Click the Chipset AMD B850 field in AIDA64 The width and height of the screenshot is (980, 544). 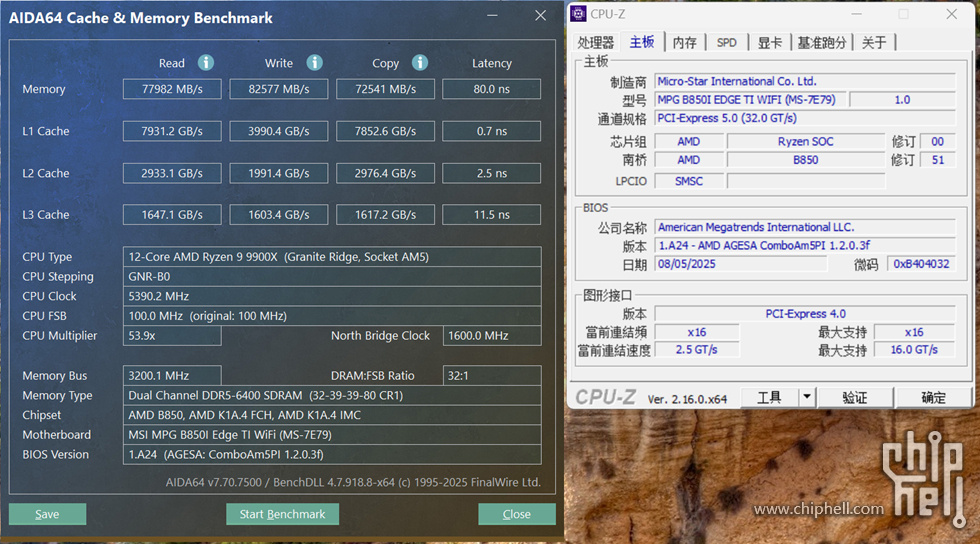point(332,415)
